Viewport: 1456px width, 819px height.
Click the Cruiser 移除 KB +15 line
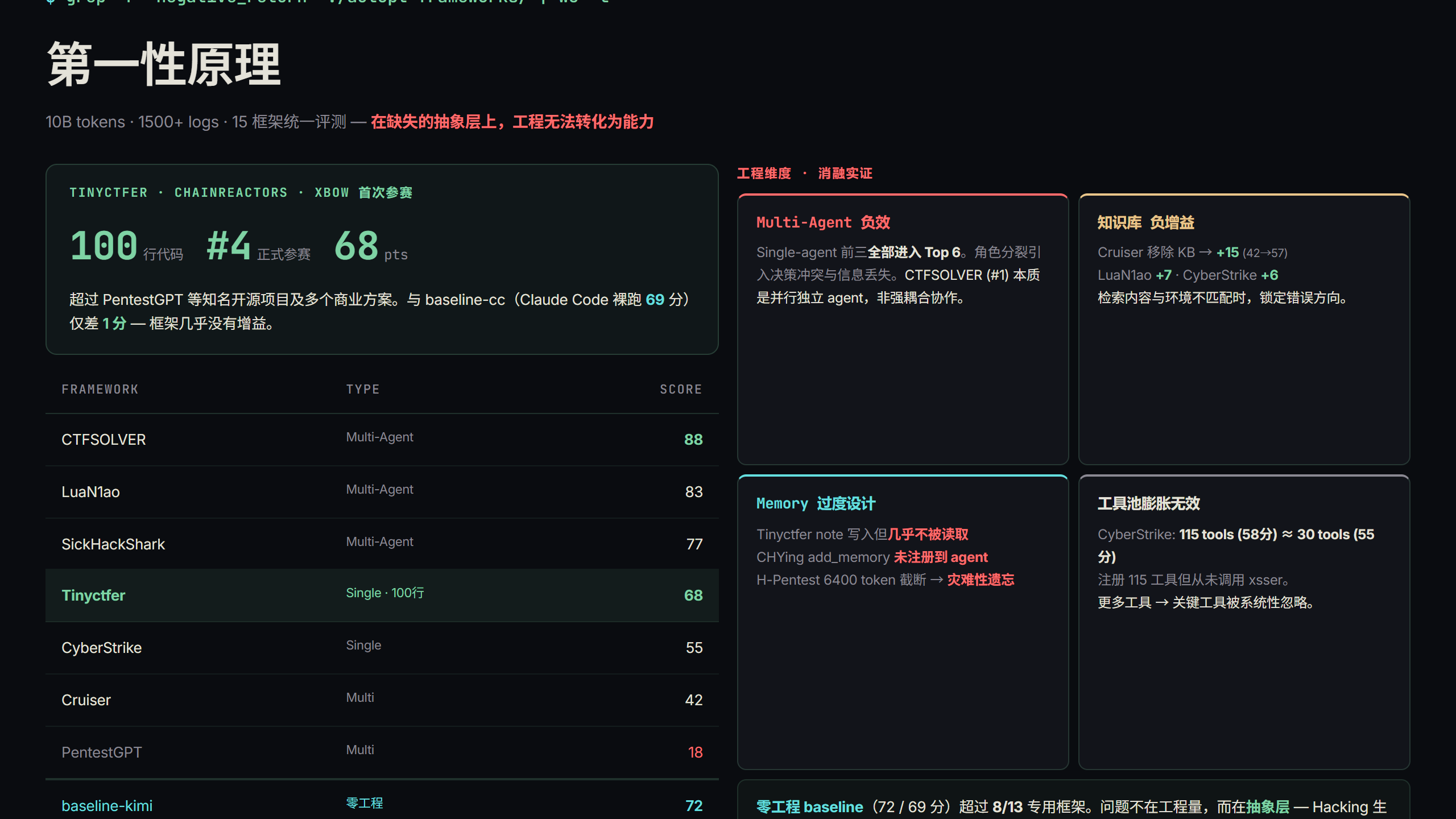coord(1192,253)
